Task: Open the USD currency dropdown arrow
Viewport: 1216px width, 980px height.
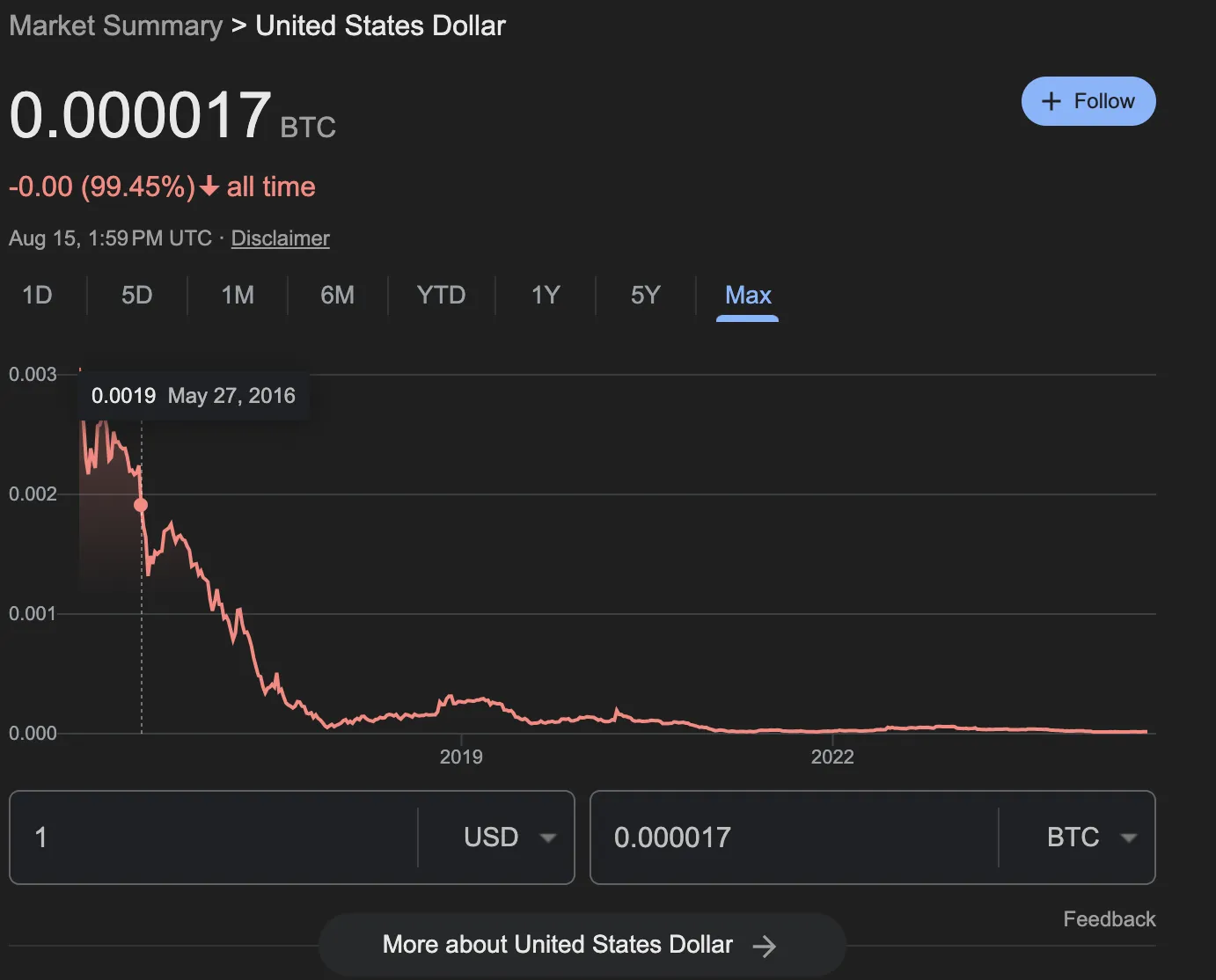Action: pos(548,837)
